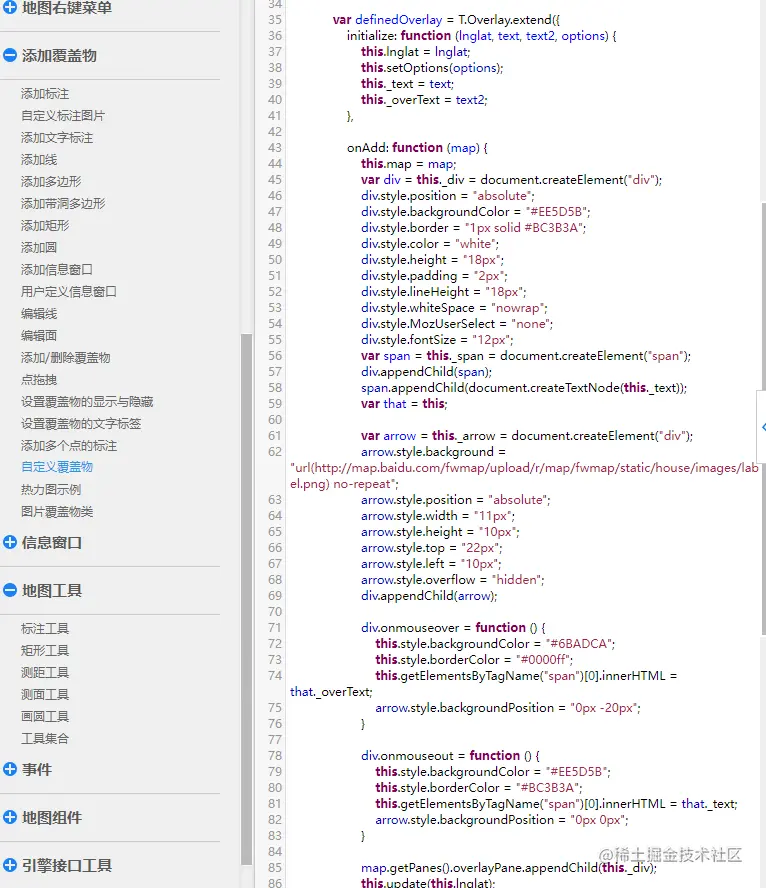Open the 设置覆盖物的显示与隐藏 example
Viewport: 766px width, 888px height.
(x=87, y=402)
